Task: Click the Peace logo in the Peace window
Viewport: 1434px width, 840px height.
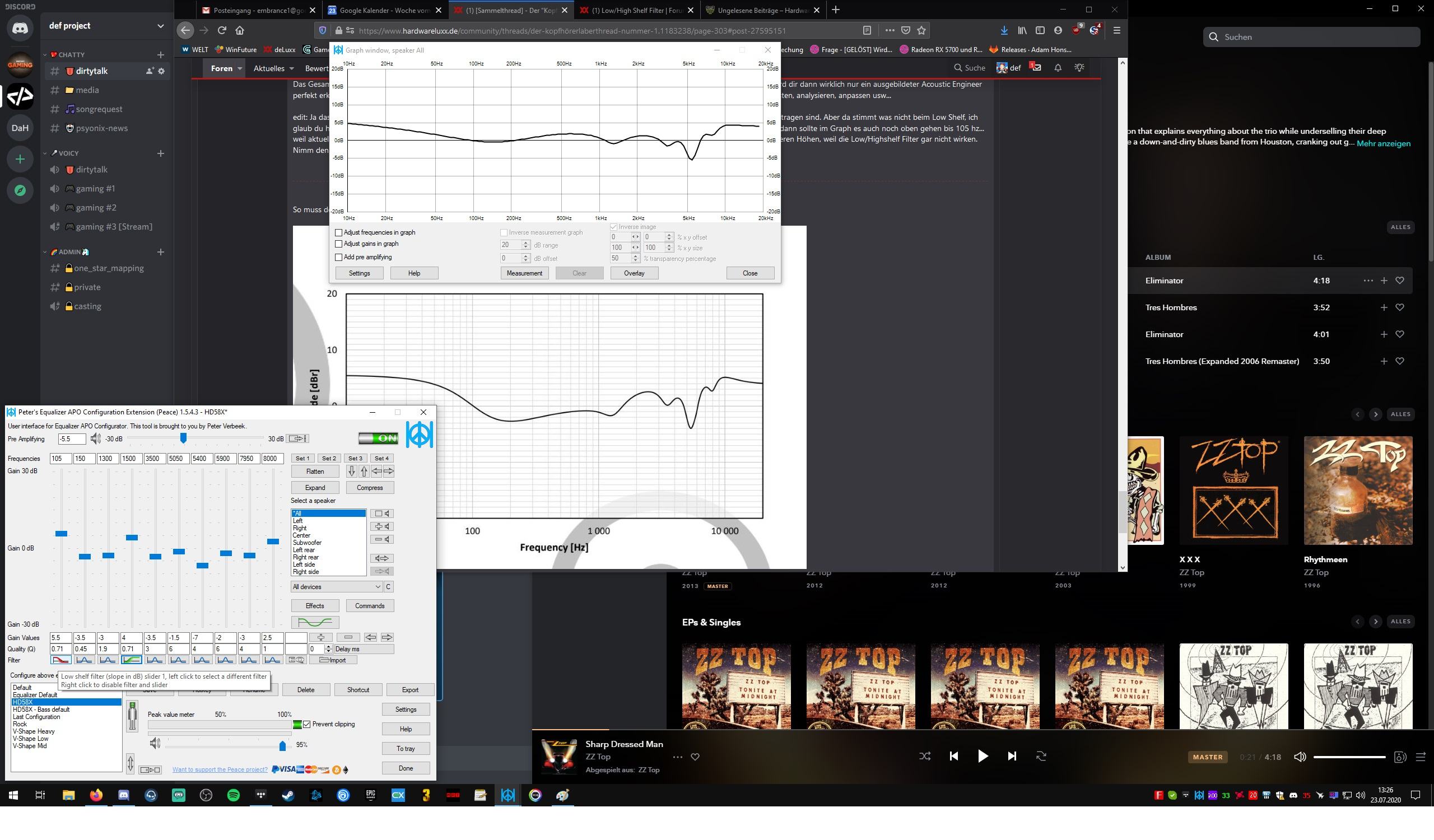Action: click(x=420, y=435)
